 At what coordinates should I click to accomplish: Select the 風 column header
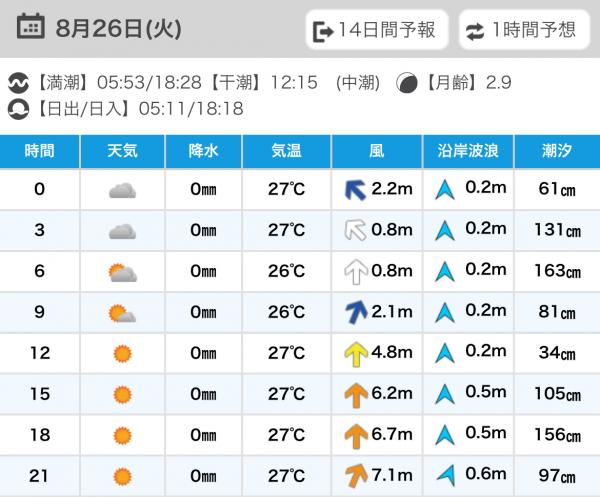377,151
